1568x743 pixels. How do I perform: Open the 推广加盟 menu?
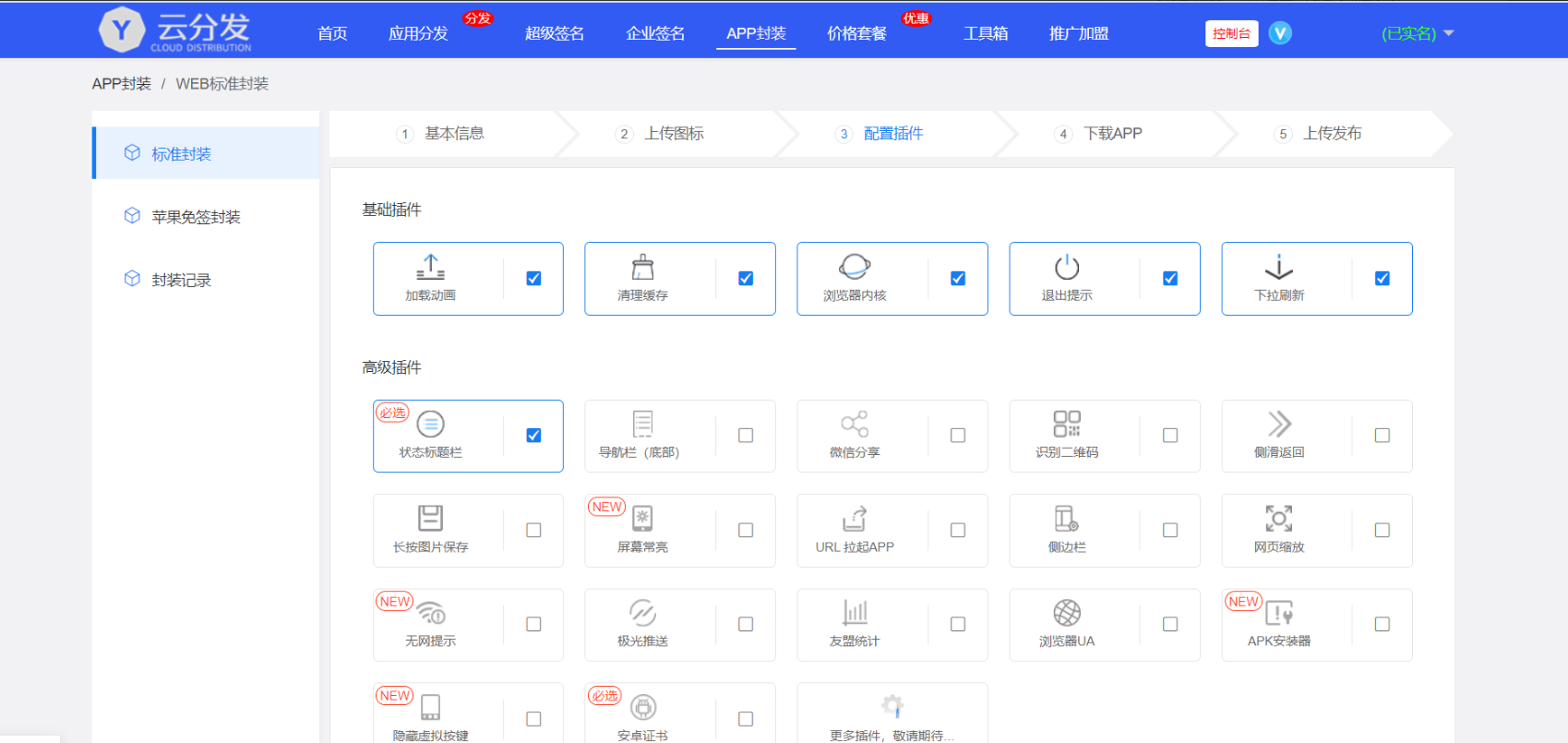(1079, 33)
